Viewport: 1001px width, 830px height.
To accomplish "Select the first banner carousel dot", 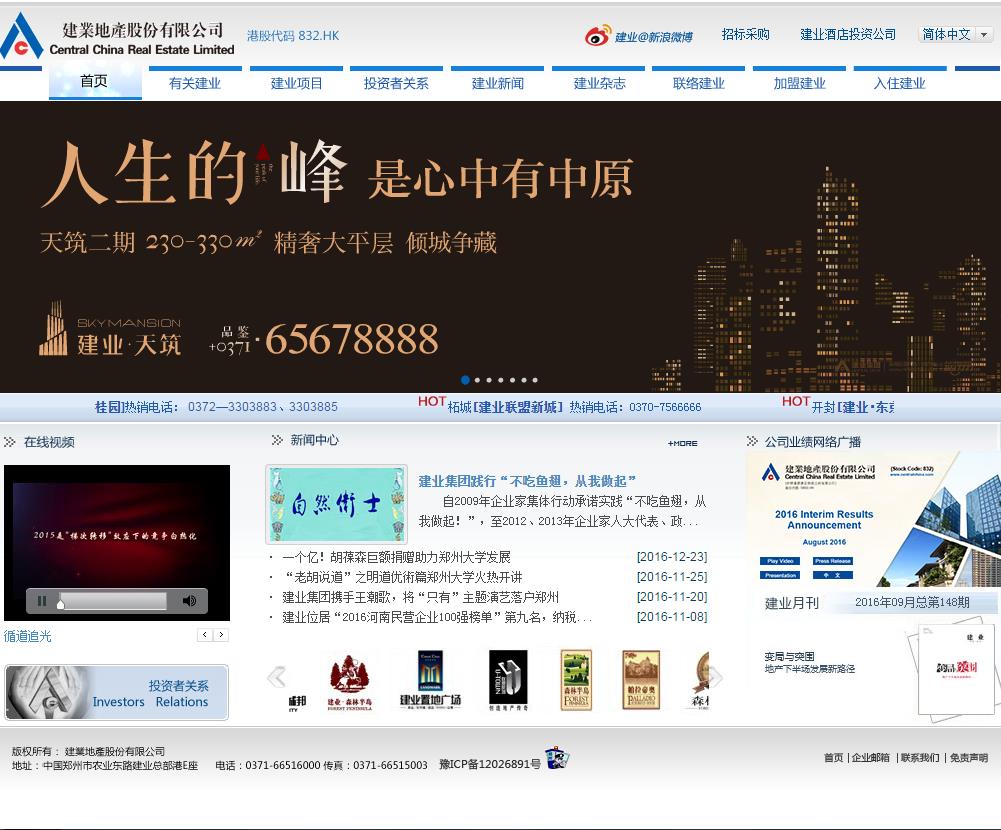I will click(465, 380).
